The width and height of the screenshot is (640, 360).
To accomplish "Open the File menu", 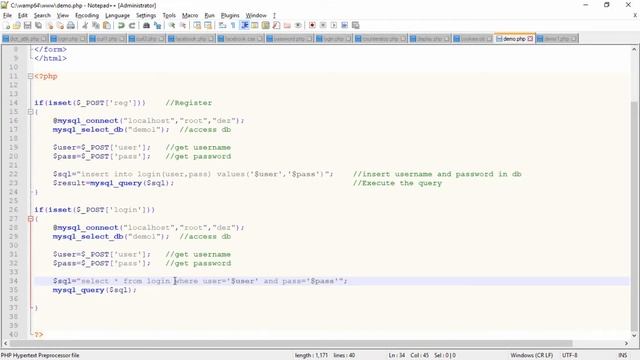I will [7, 16].
